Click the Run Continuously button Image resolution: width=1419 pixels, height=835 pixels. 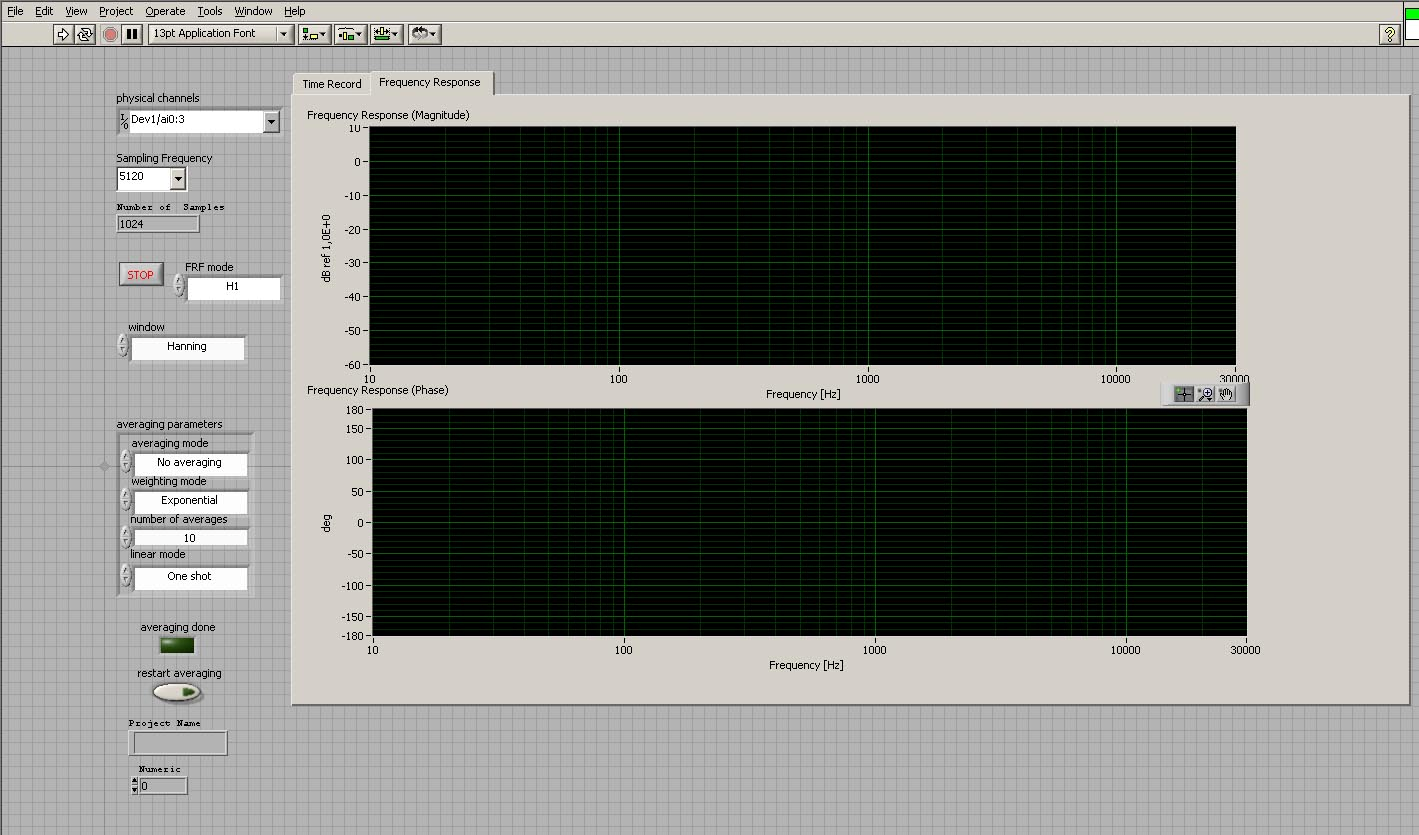[x=85, y=34]
